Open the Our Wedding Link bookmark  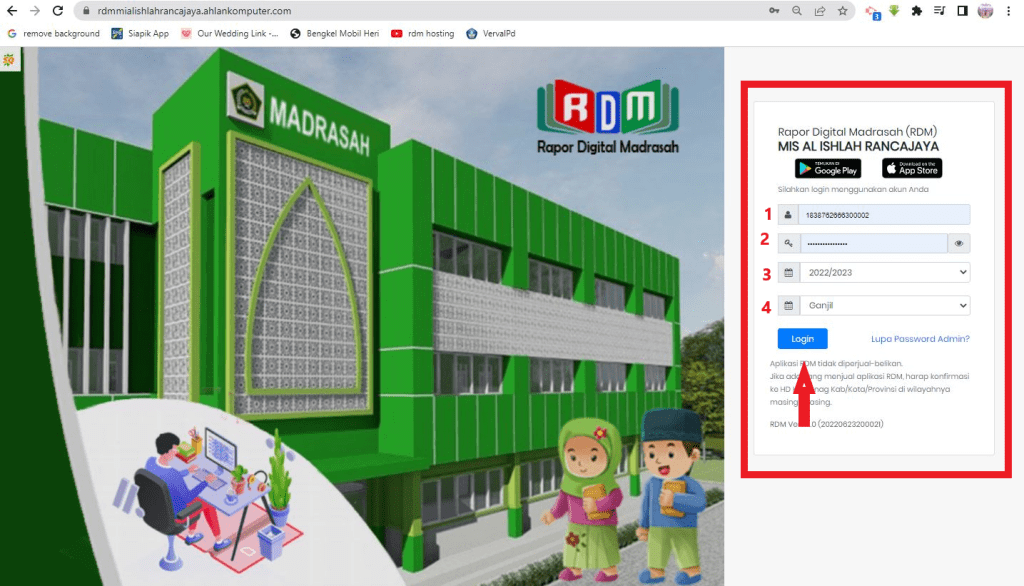coord(229,33)
